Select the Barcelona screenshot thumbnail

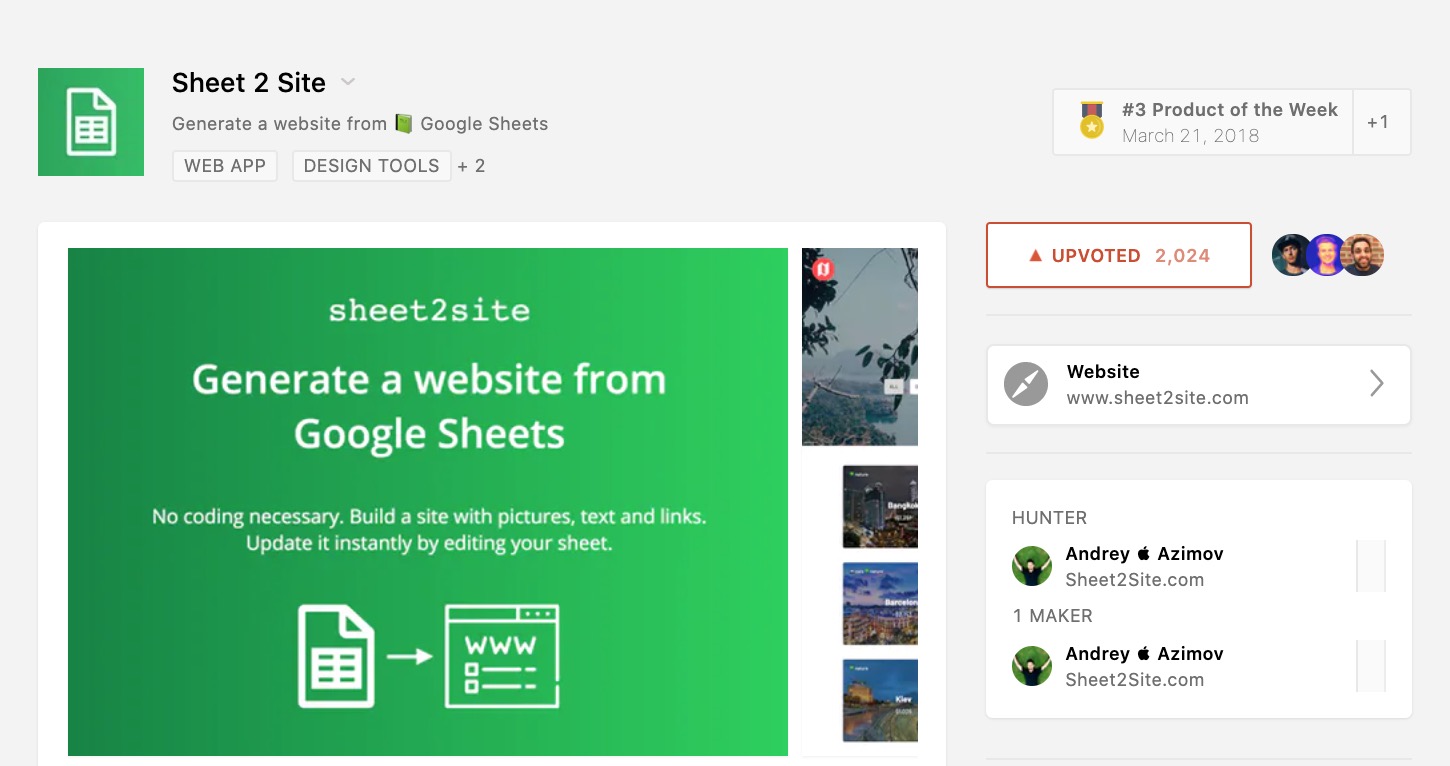(880, 604)
